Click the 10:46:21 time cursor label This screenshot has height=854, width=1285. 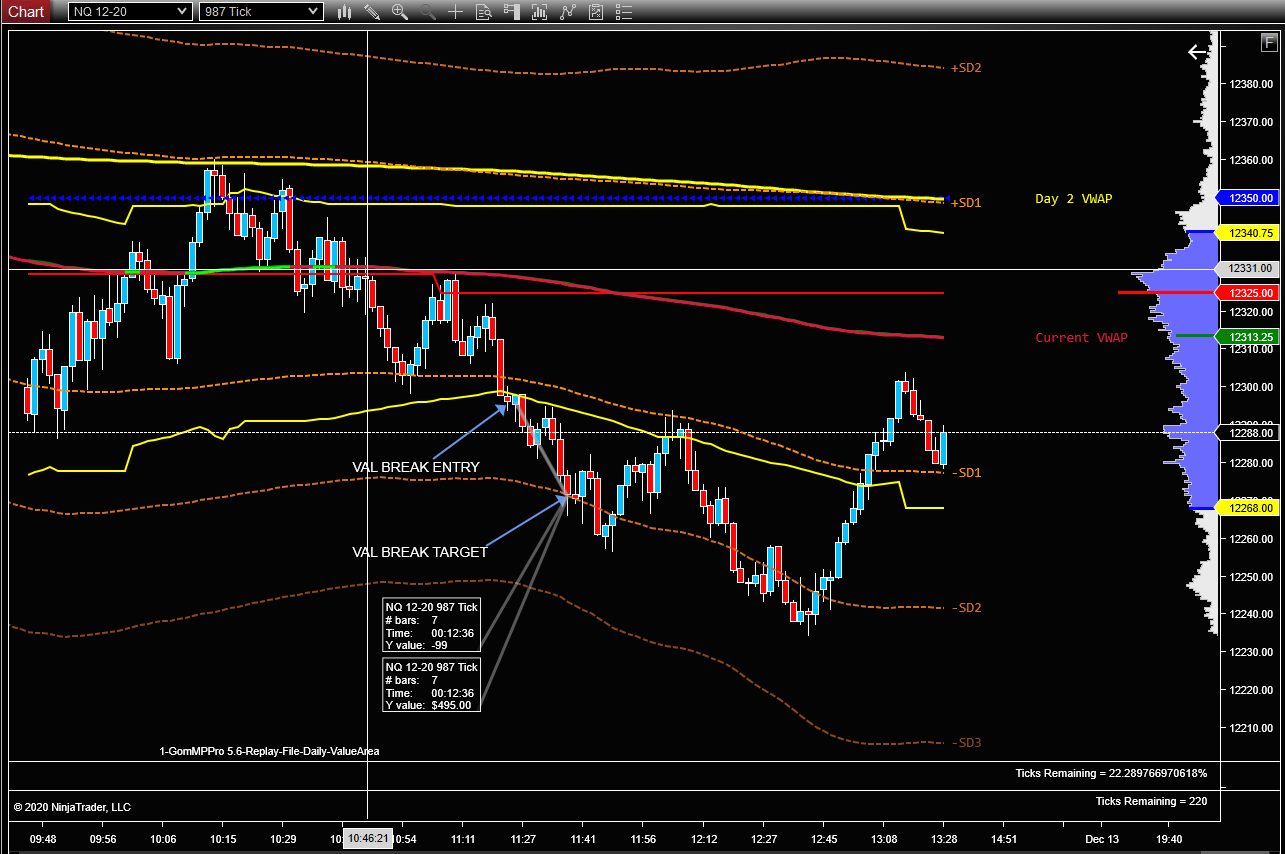tap(367, 839)
